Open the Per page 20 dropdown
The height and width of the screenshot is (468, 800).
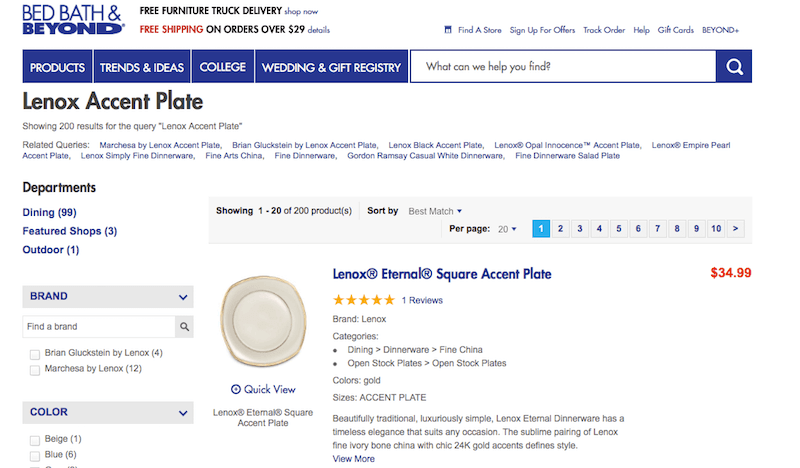tap(507, 229)
